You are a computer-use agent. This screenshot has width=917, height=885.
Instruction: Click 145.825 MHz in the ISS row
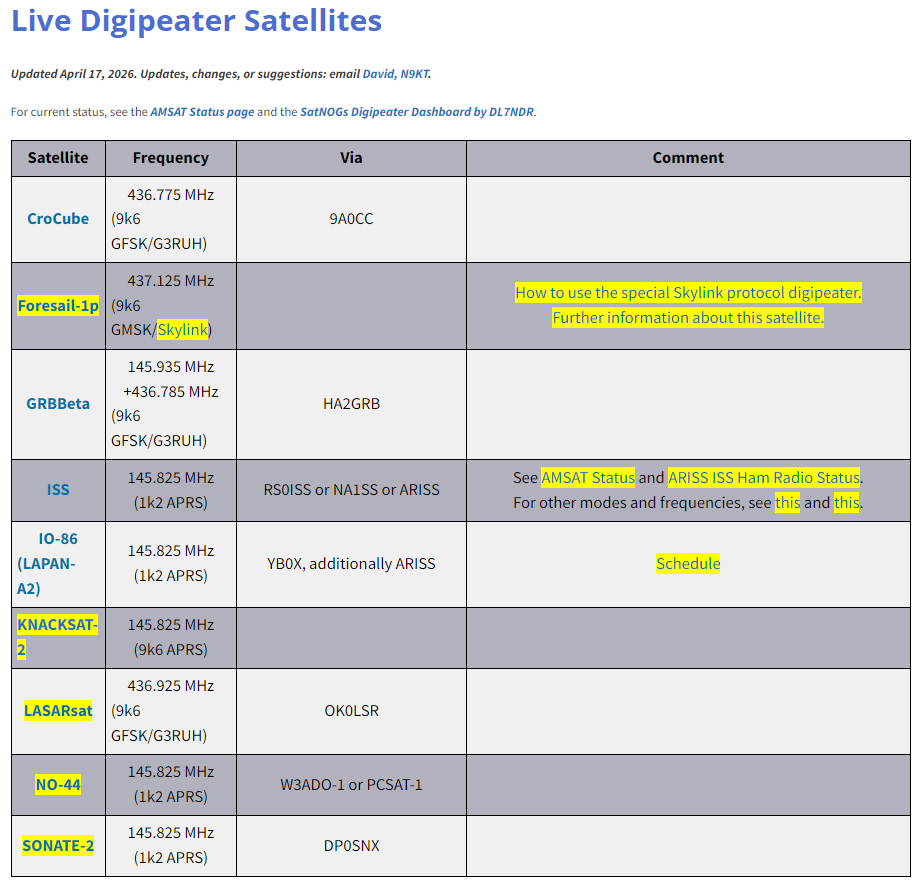click(x=171, y=477)
